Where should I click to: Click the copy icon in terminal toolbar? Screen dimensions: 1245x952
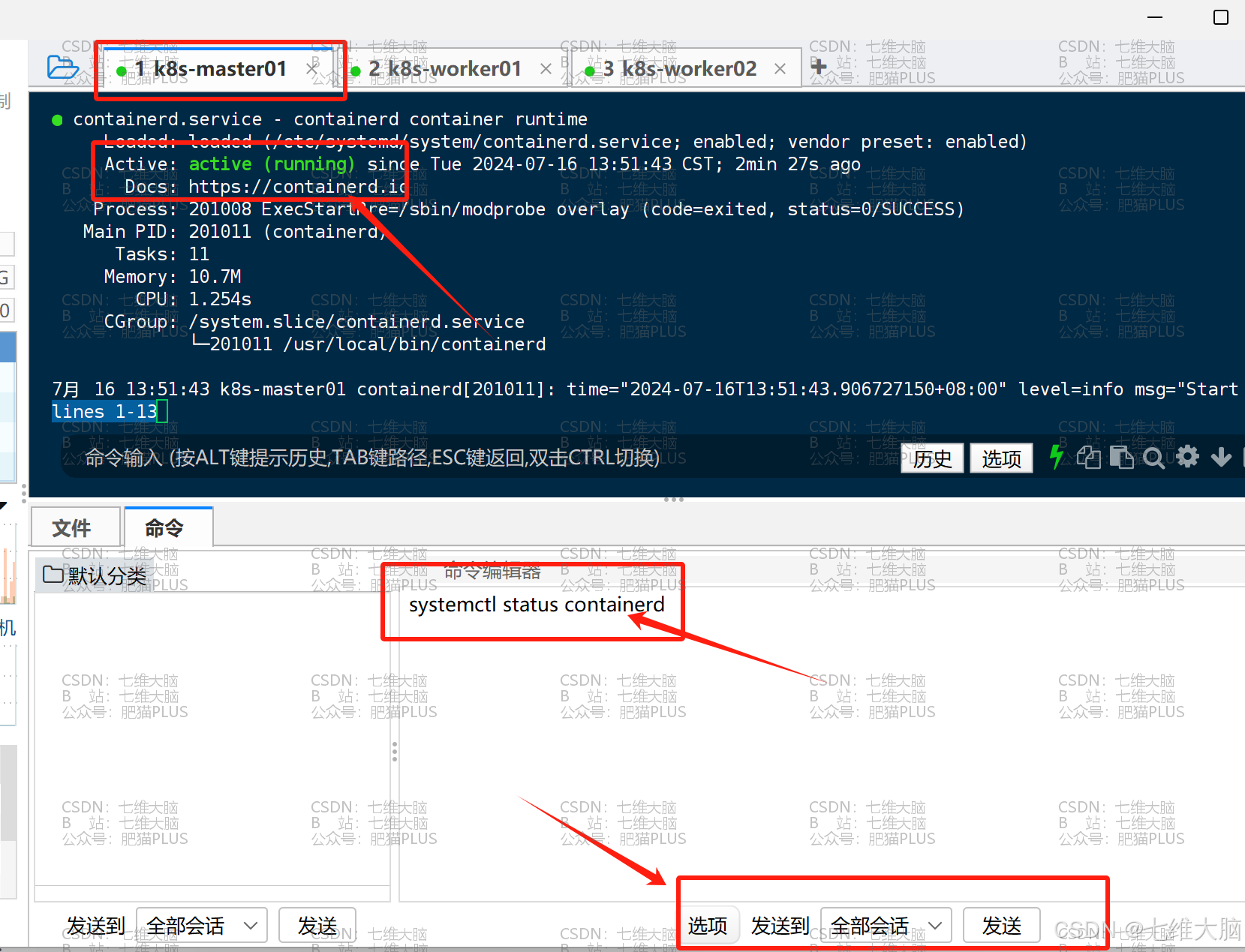point(1088,457)
